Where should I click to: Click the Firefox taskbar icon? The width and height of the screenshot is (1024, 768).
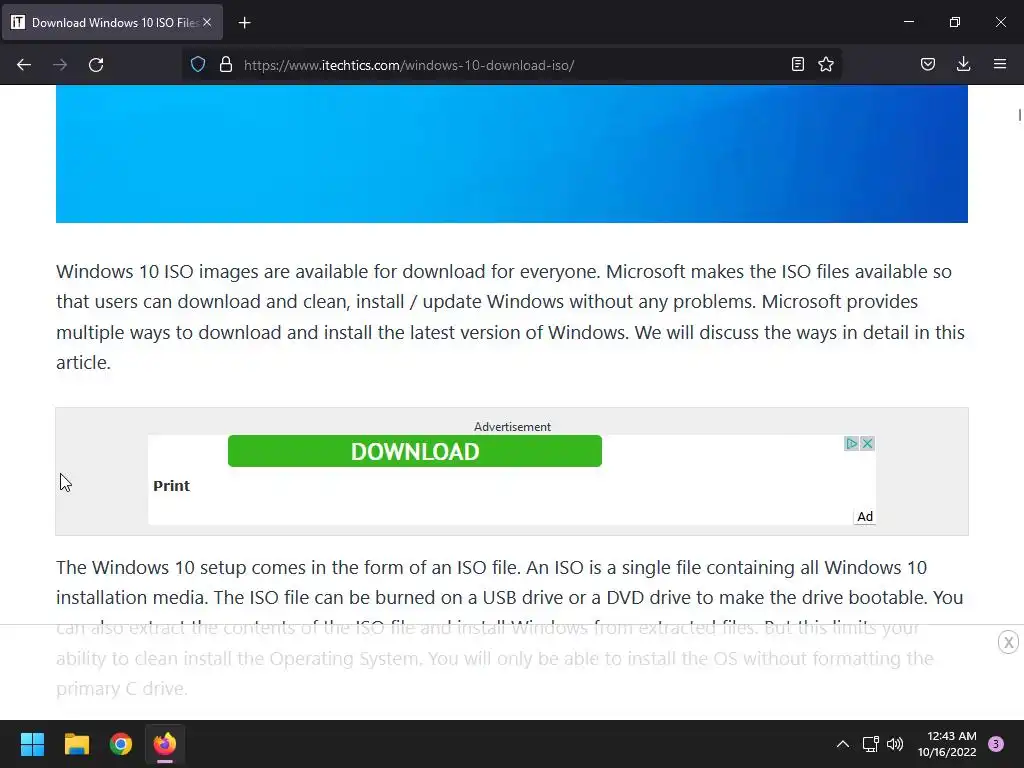point(165,744)
